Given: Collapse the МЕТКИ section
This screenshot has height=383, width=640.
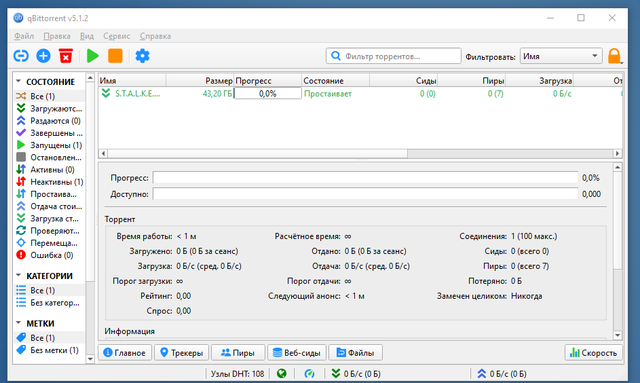Looking at the screenshot, I should coord(19,323).
